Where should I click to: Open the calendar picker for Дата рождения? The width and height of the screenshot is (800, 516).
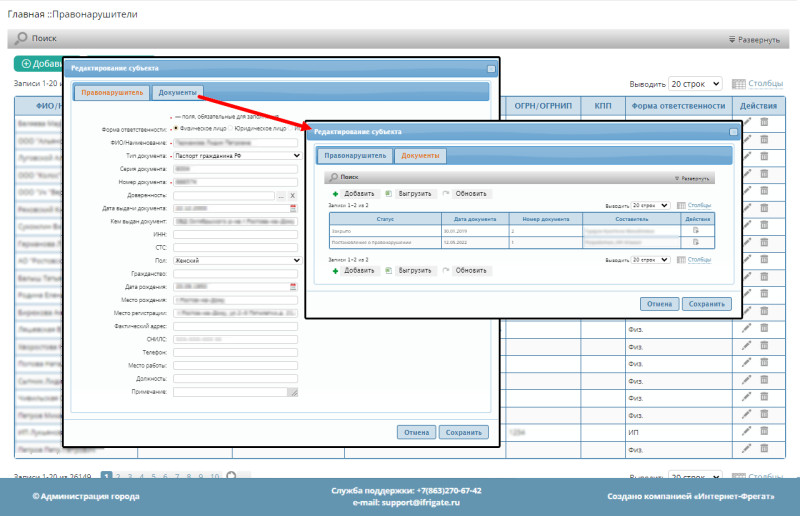coord(294,286)
